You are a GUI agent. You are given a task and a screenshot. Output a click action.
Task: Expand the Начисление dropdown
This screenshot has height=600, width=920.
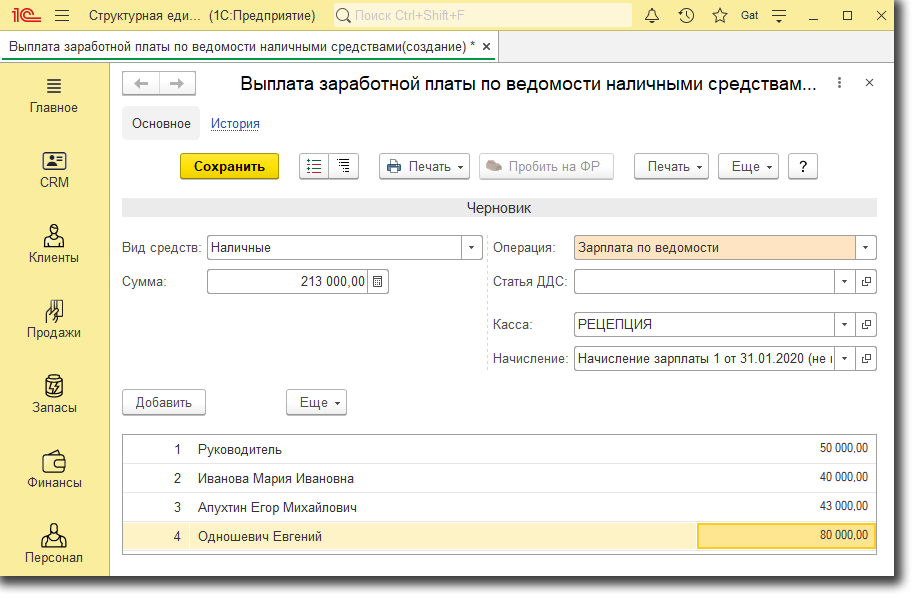tap(844, 358)
